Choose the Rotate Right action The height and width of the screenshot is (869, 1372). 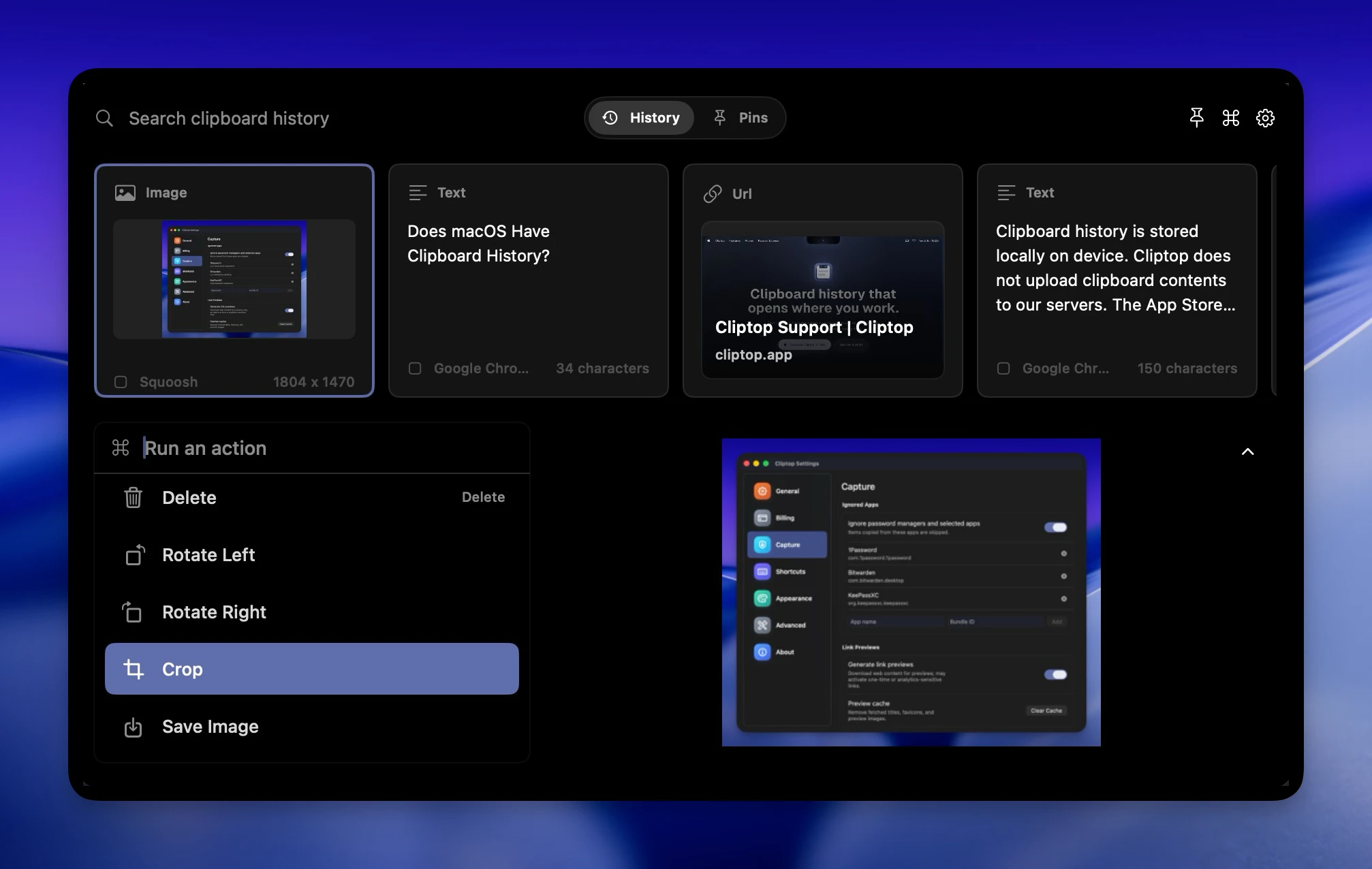312,612
